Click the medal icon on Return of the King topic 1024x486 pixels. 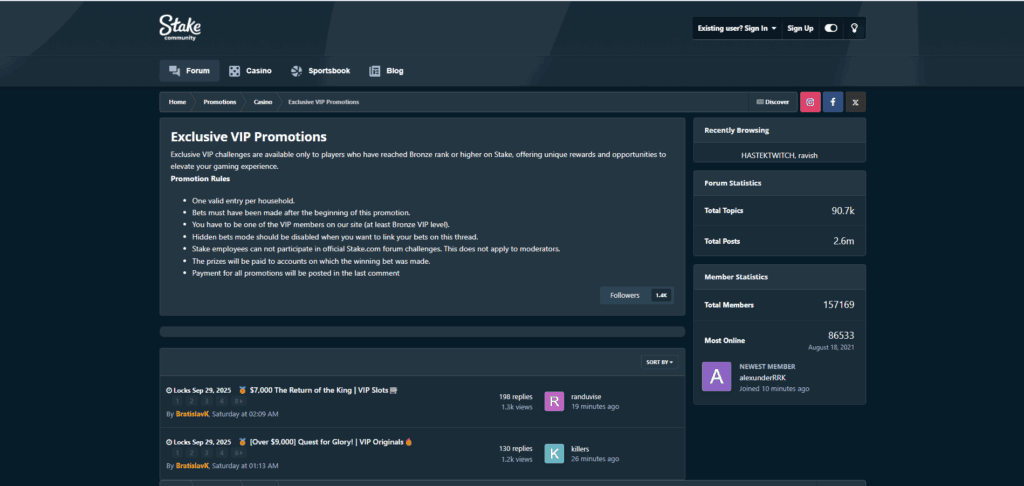(242, 389)
